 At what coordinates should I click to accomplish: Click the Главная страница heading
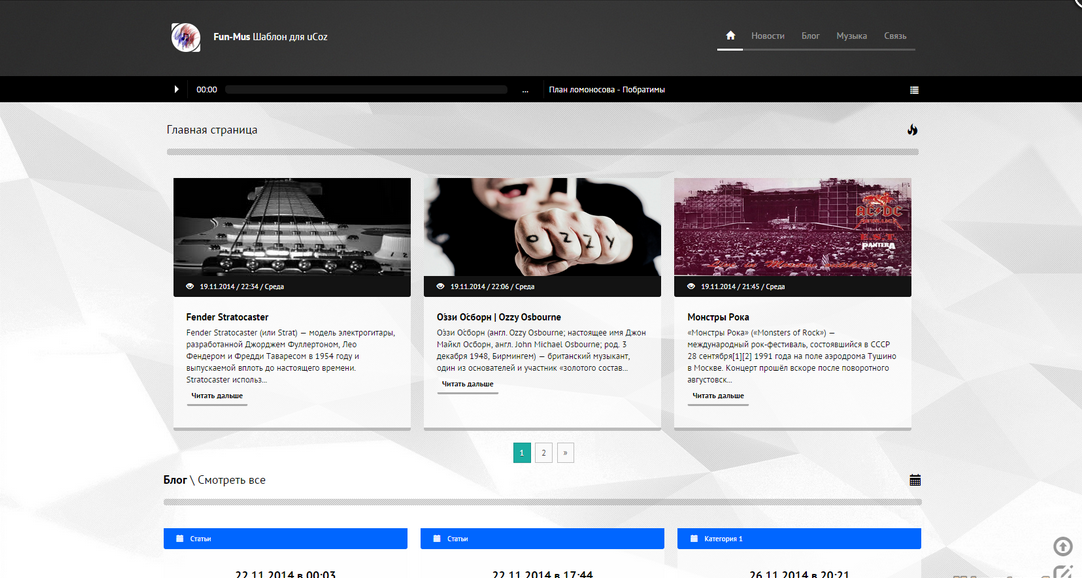click(212, 130)
